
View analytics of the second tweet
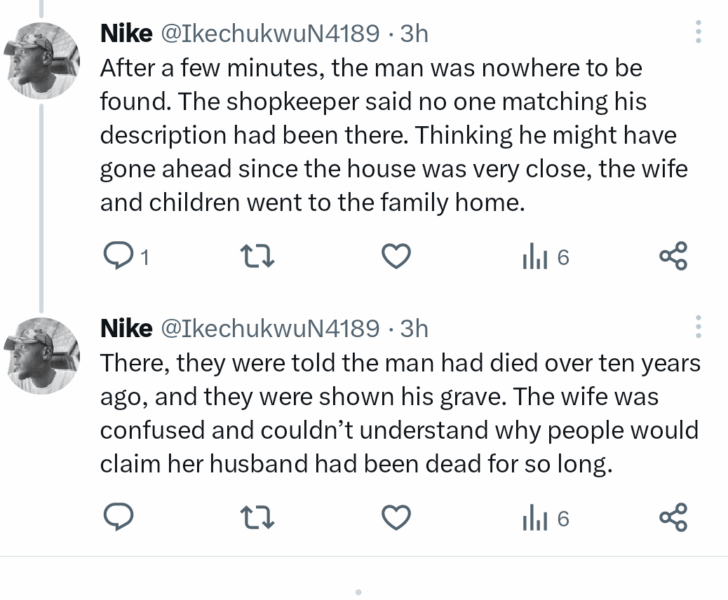(x=544, y=517)
